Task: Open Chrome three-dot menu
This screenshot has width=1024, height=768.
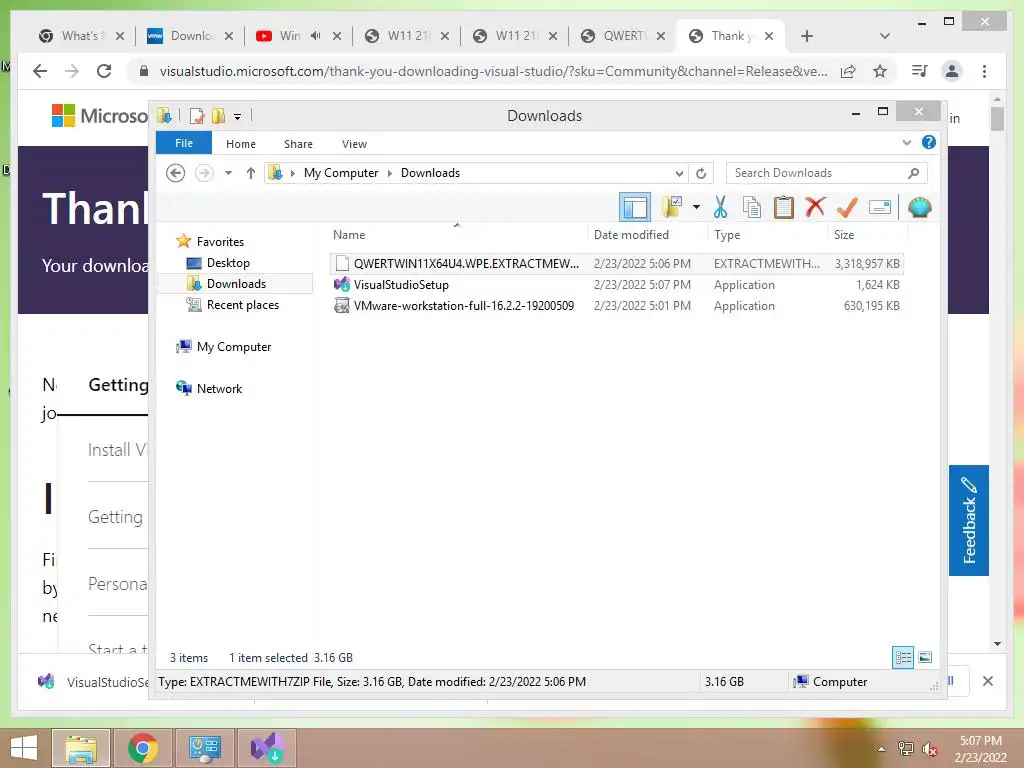Action: [x=984, y=71]
